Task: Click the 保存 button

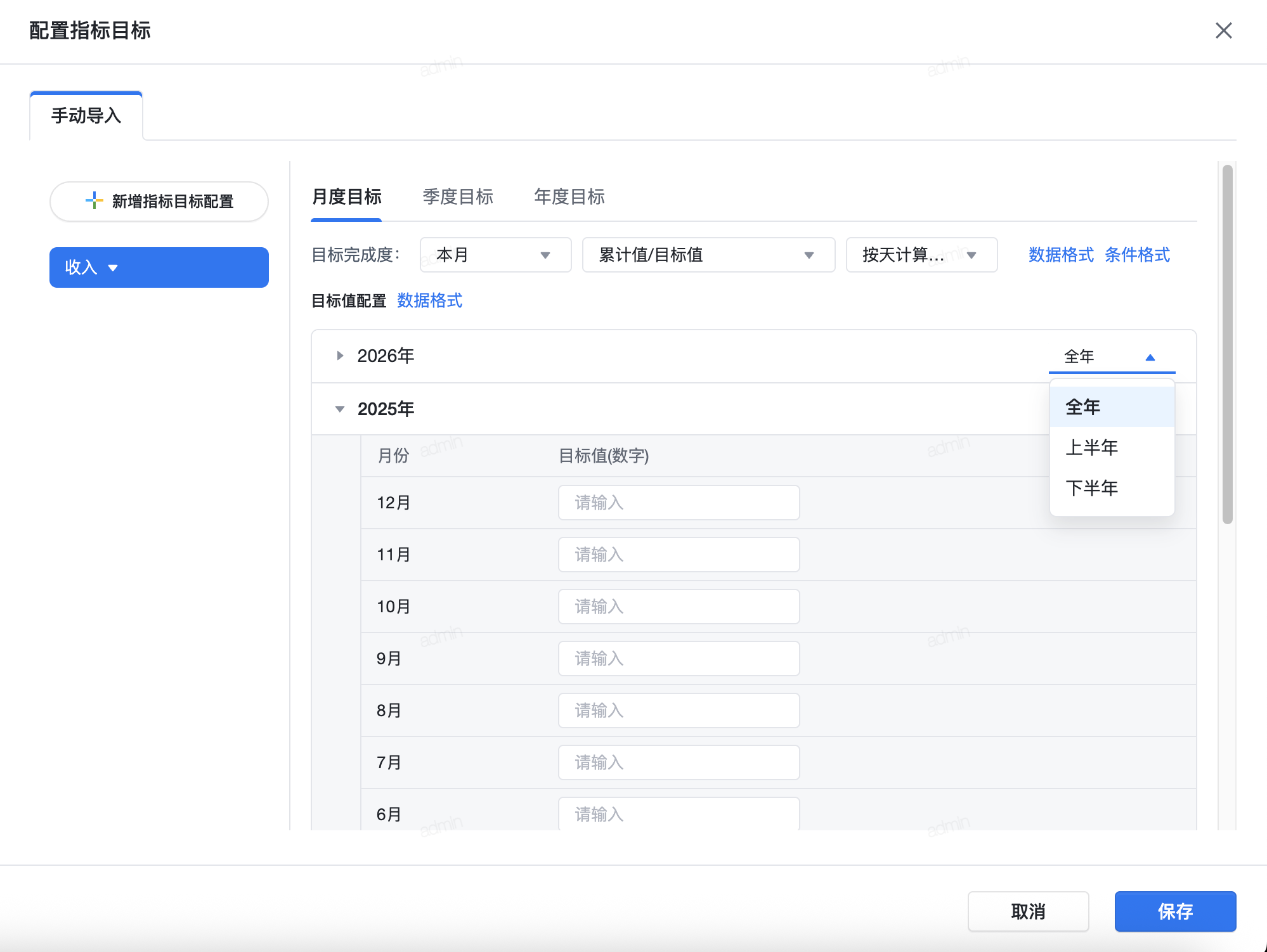Action: coord(1175,911)
